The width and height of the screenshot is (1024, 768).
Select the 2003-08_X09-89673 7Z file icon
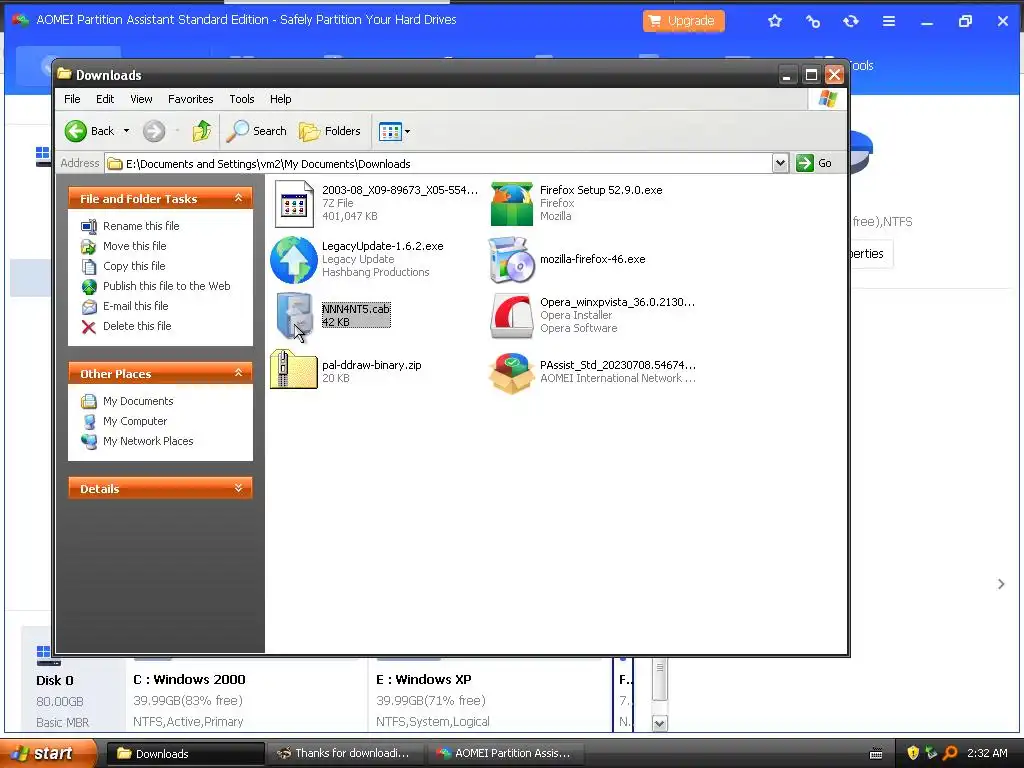(294, 204)
